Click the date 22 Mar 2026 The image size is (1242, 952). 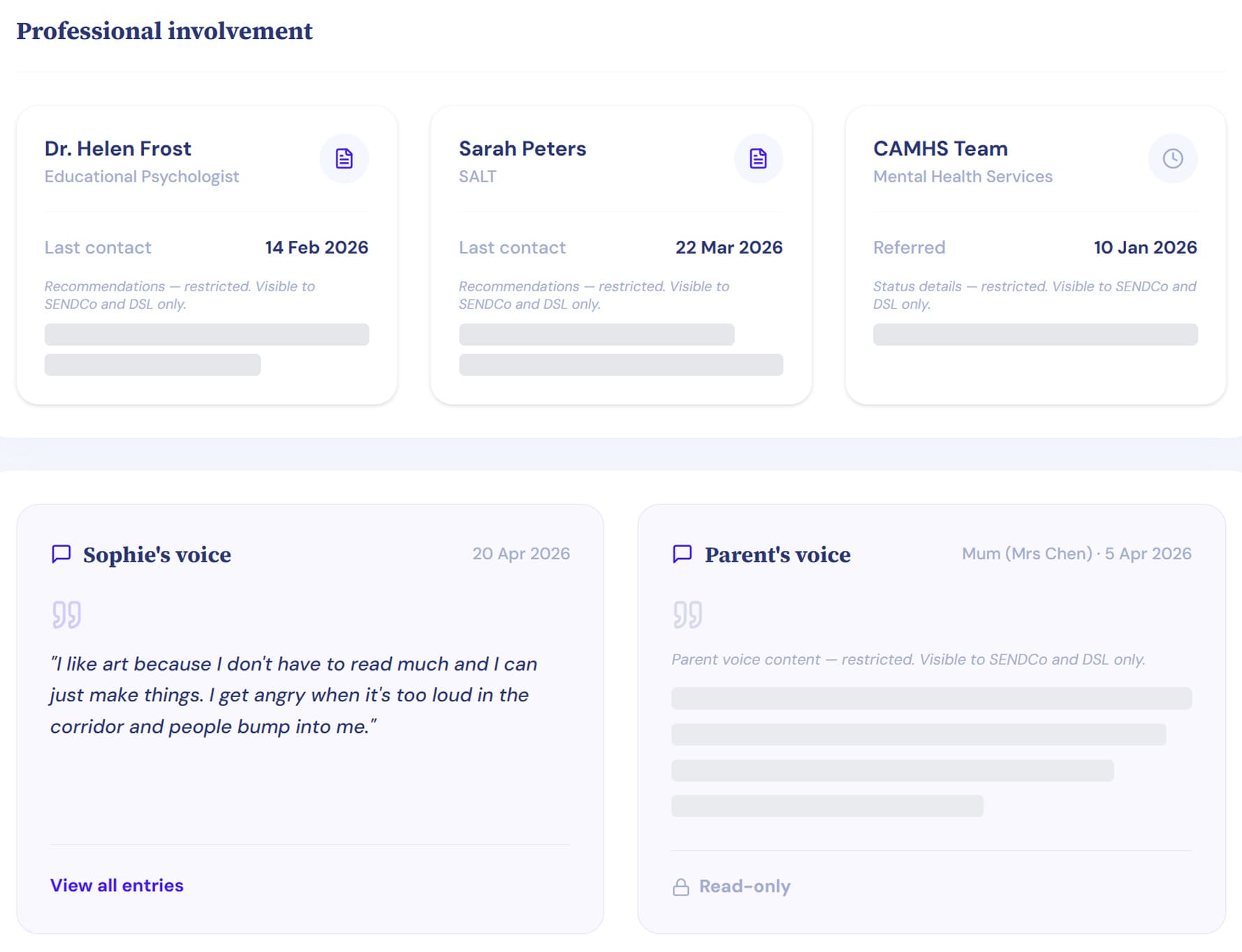[x=729, y=247]
